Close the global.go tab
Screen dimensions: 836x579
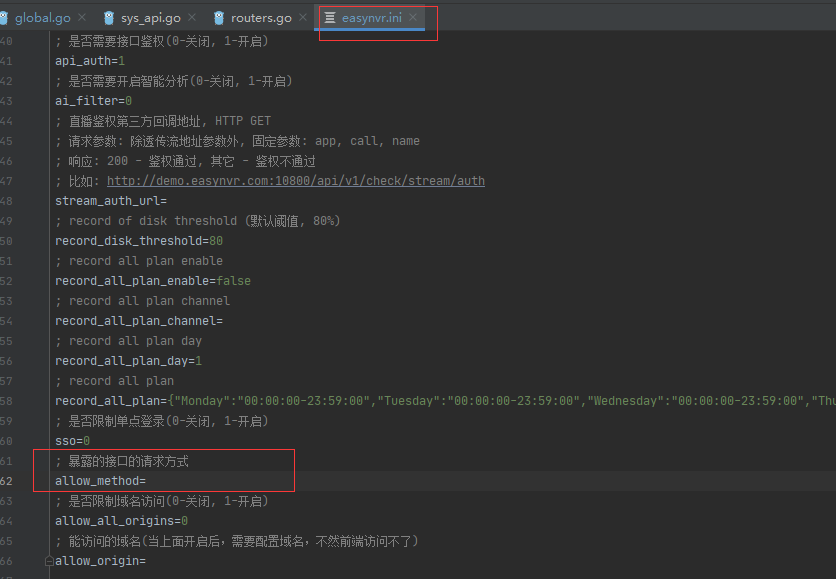pyautogui.click(x=82, y=18)
